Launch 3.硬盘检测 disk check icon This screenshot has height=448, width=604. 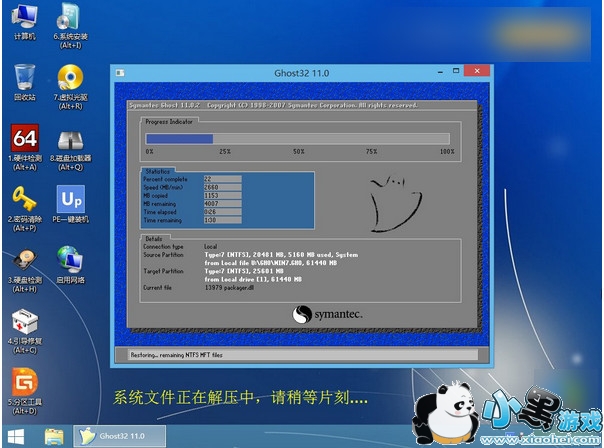[24, 260]
